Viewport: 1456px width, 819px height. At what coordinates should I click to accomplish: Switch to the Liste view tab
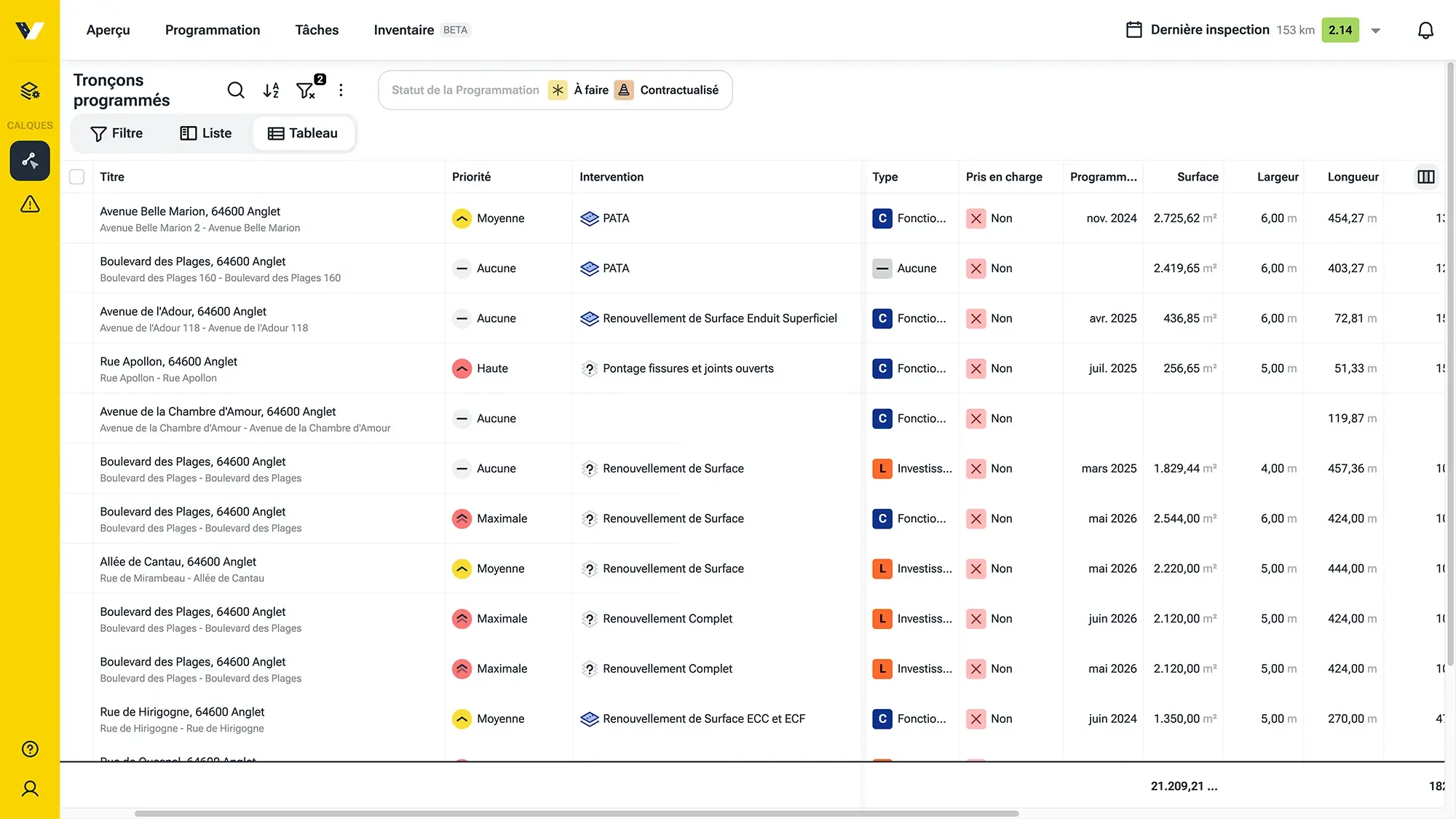pyautogui.click(x=205, y=133)
